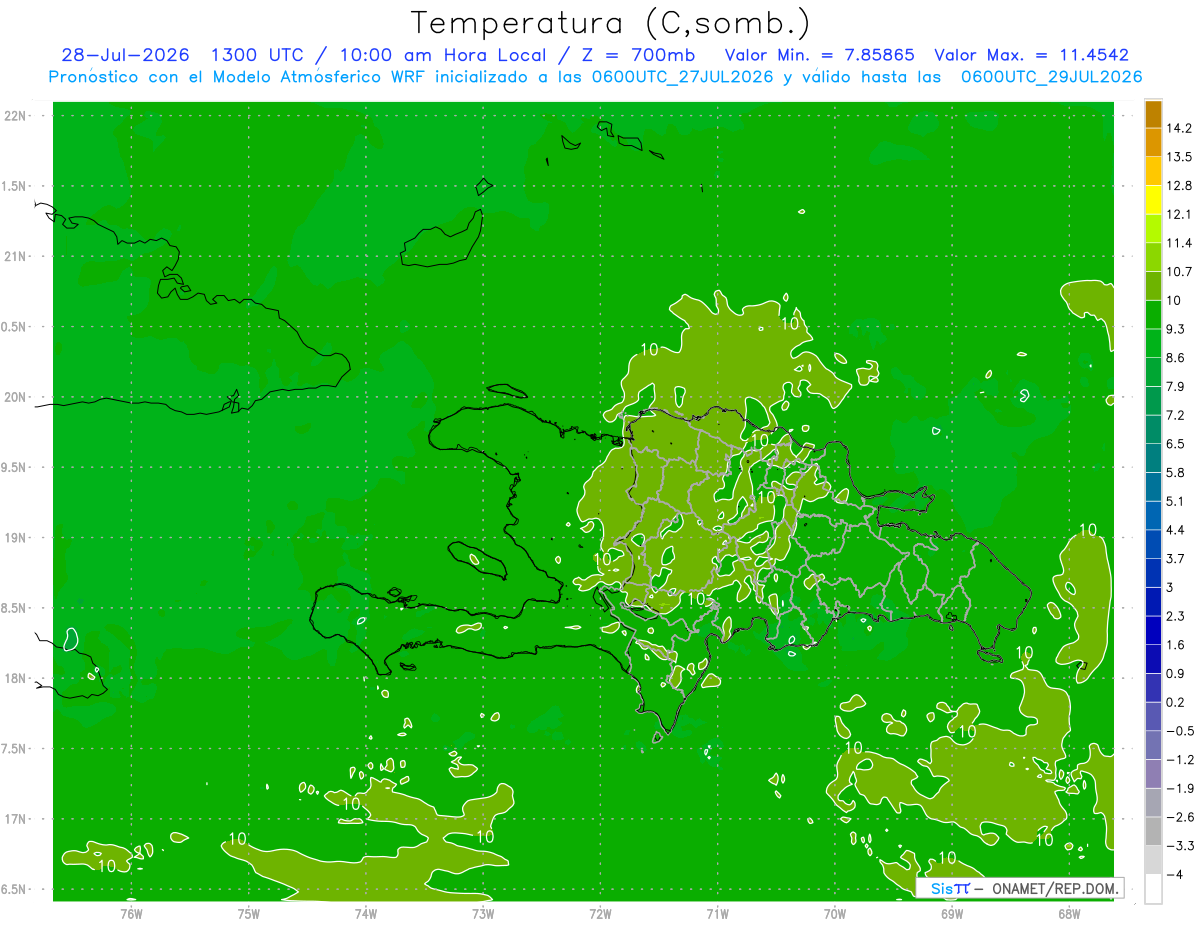Image resolution: width=1200 pixels, height=927 pixels.
Task: Click the "12.8" color scale value
Action: [1179, 186]
